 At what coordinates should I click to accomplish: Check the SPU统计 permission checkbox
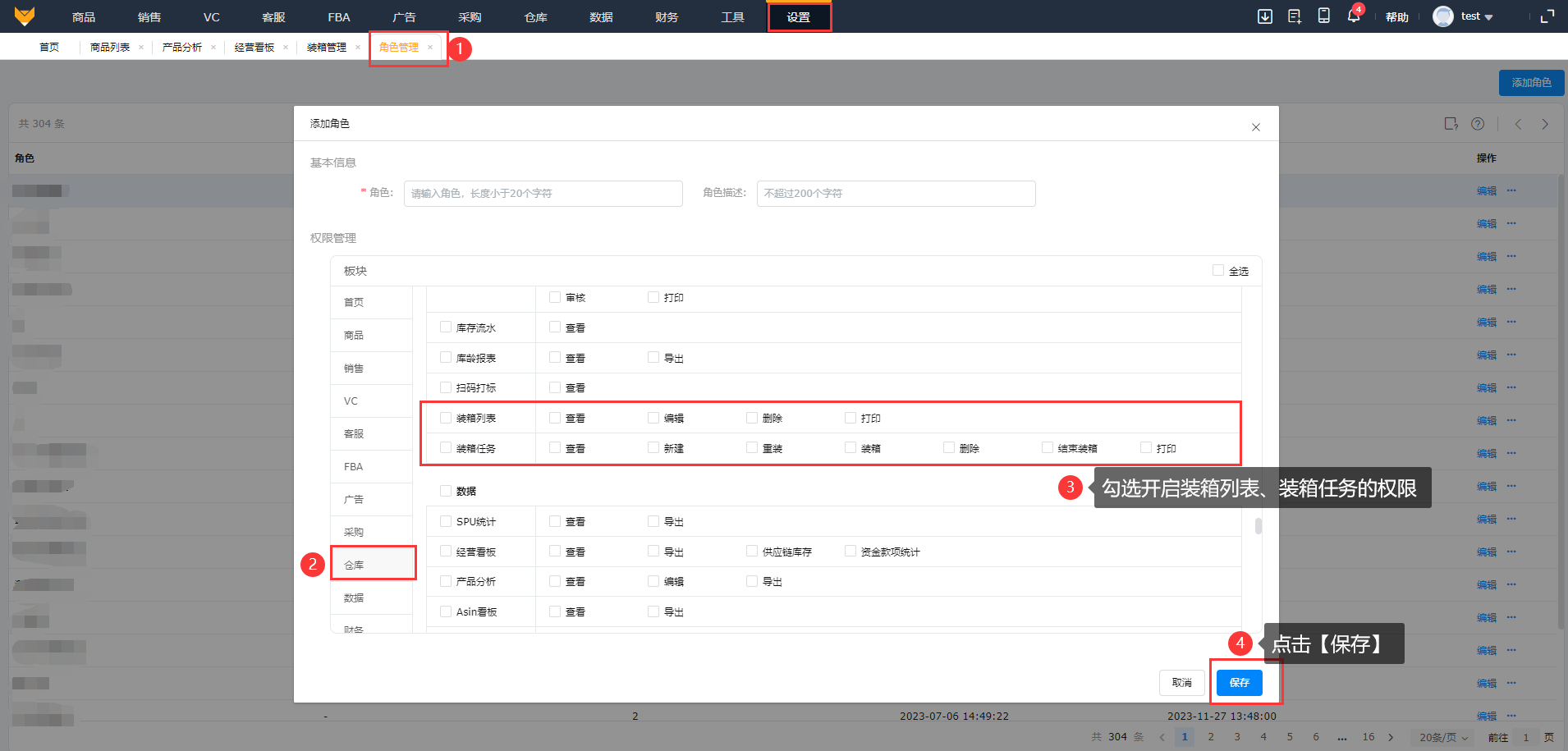(x=446, y=521)
